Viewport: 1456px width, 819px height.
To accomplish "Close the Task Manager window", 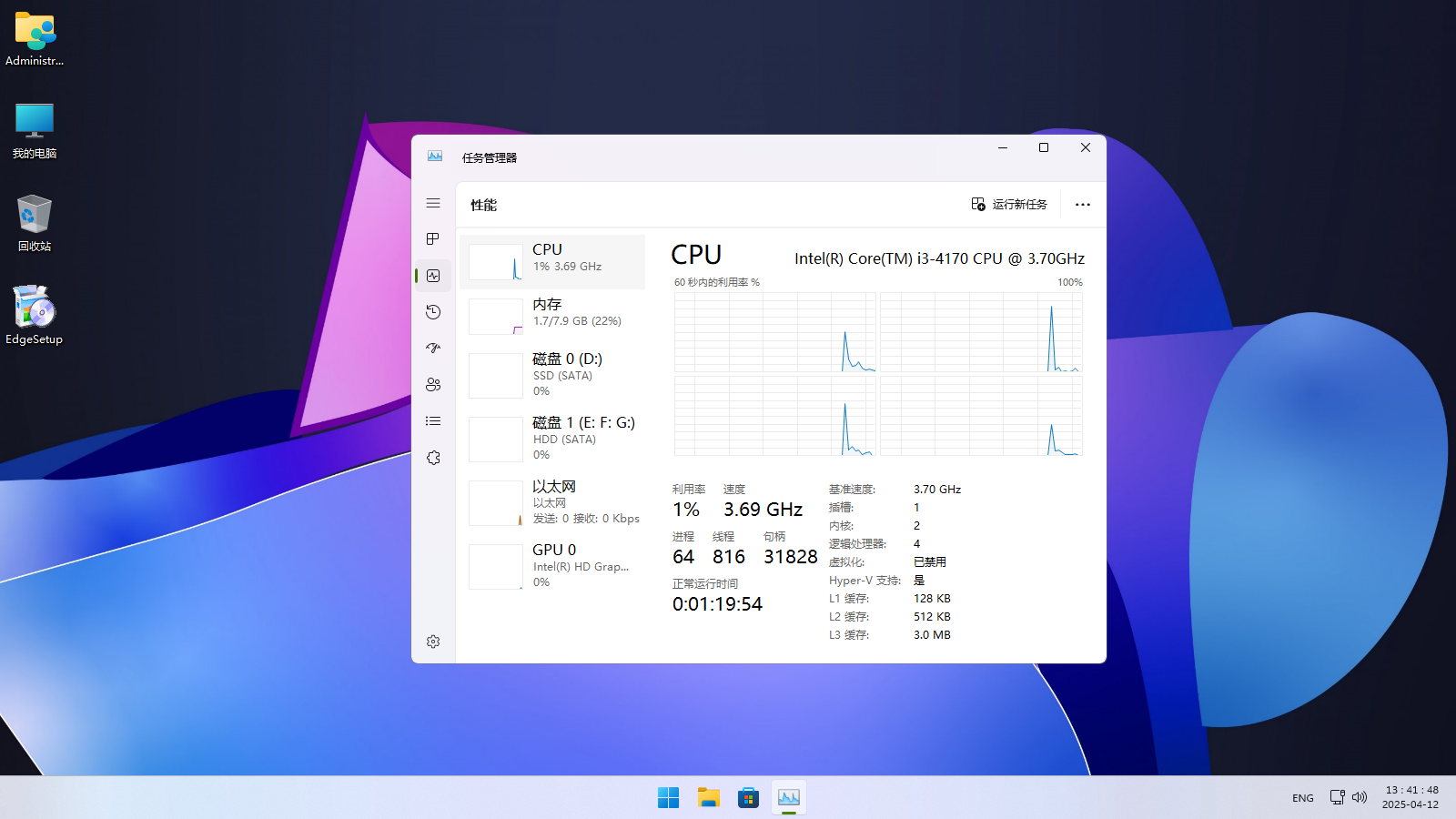I will click(1085, 147).
